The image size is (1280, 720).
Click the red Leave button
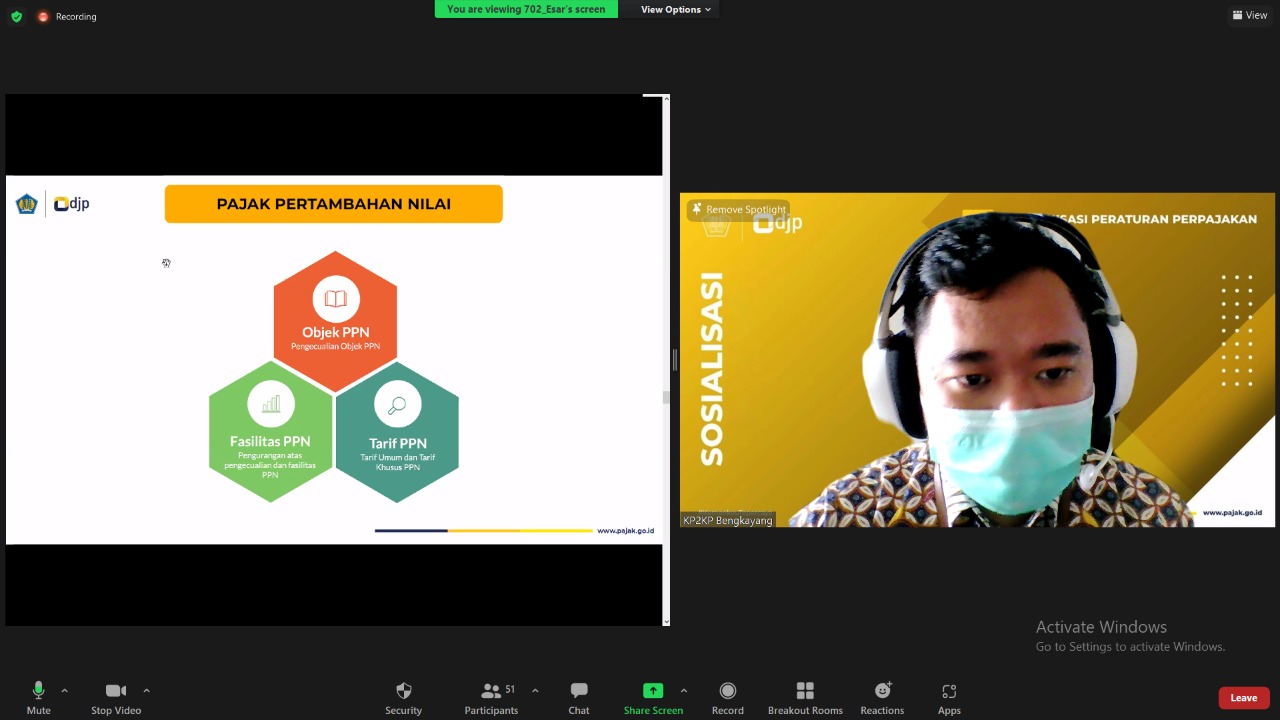(x=1244, y=698)
